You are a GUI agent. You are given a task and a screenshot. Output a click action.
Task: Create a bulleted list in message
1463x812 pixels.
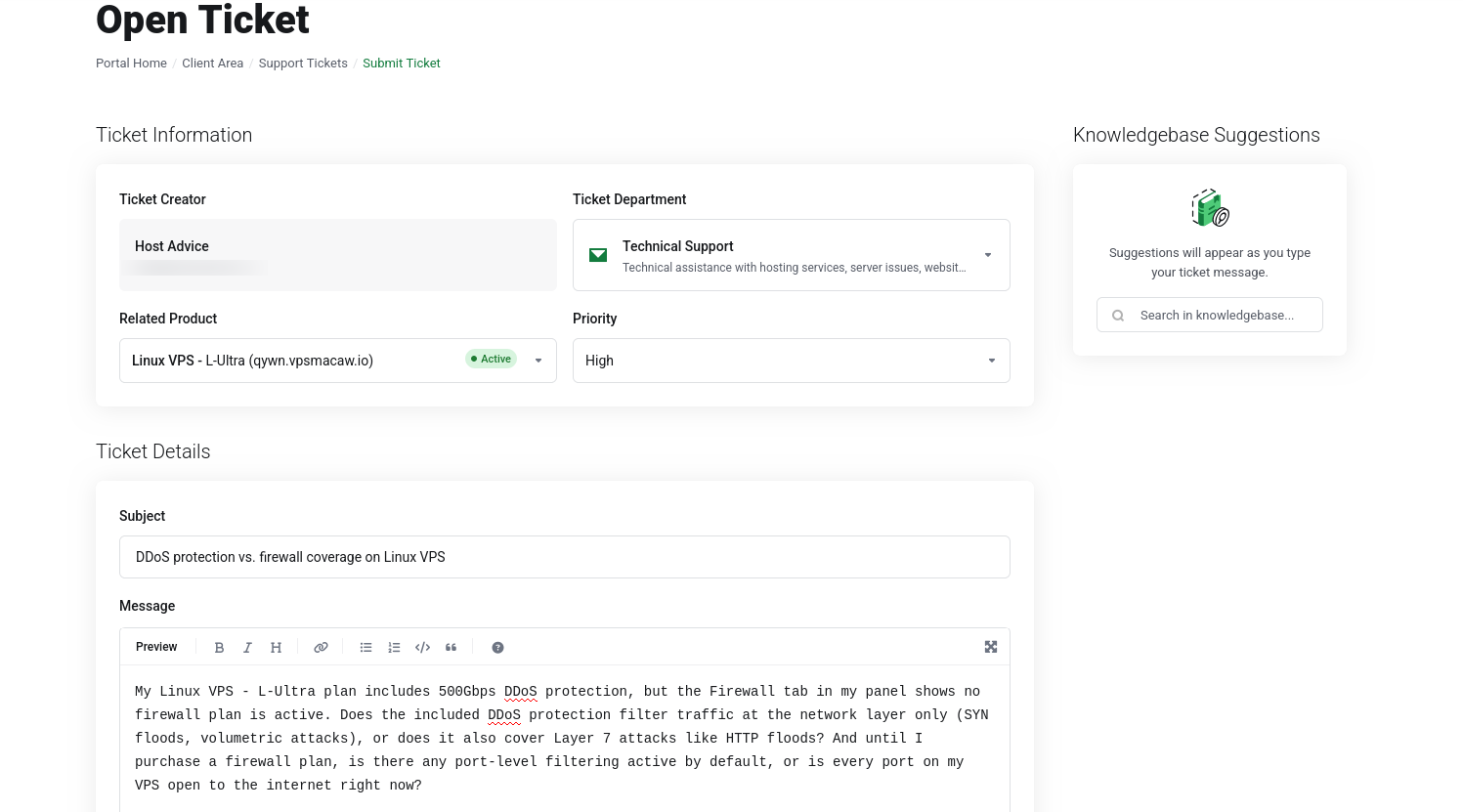(366, 648)
